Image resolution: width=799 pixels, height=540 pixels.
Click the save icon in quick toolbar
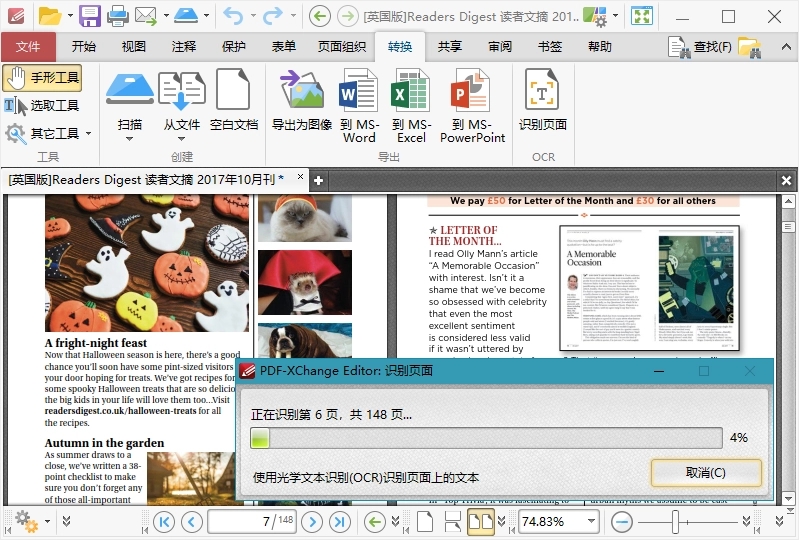pyautogui.click(x=90, y=16)
